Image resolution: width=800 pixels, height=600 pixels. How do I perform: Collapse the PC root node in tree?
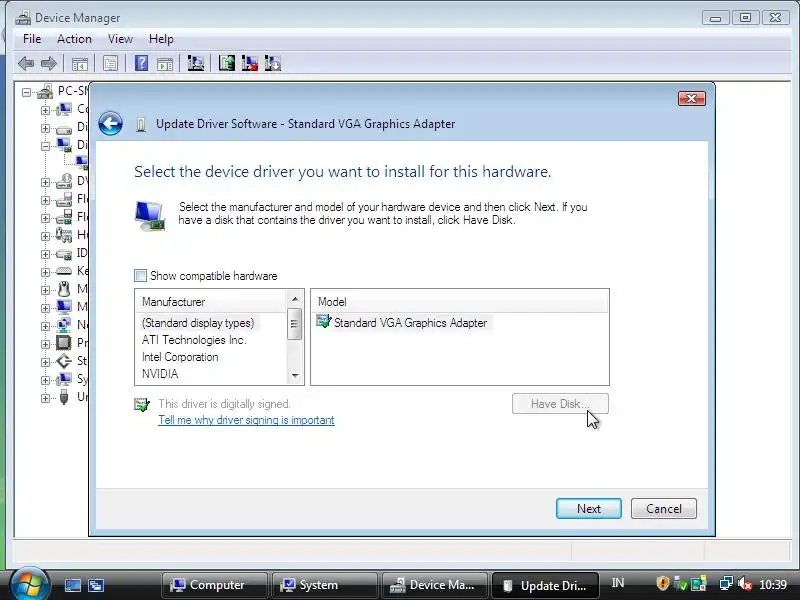[27, 92]
